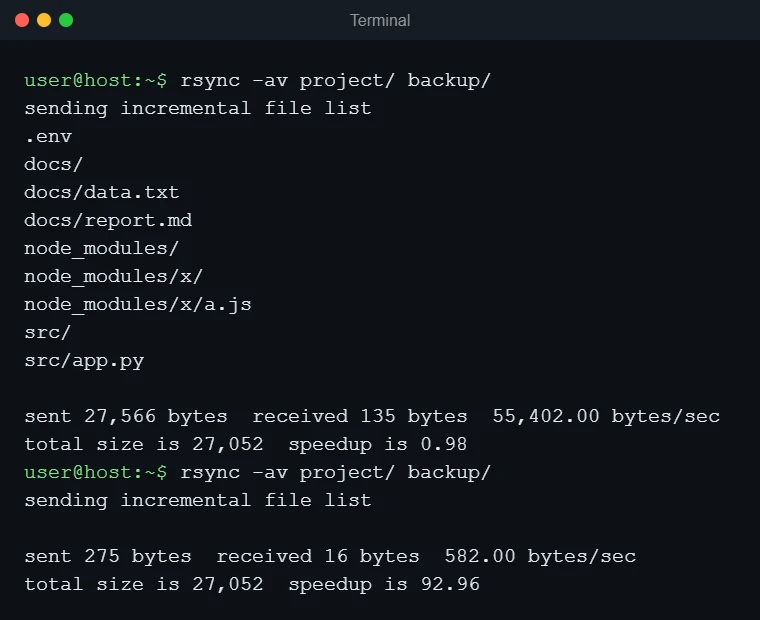Screen dimensions: 760x620
Task: Click 'received 135 bytes' text
Action: pyautogui.click(x=360, y=416)
